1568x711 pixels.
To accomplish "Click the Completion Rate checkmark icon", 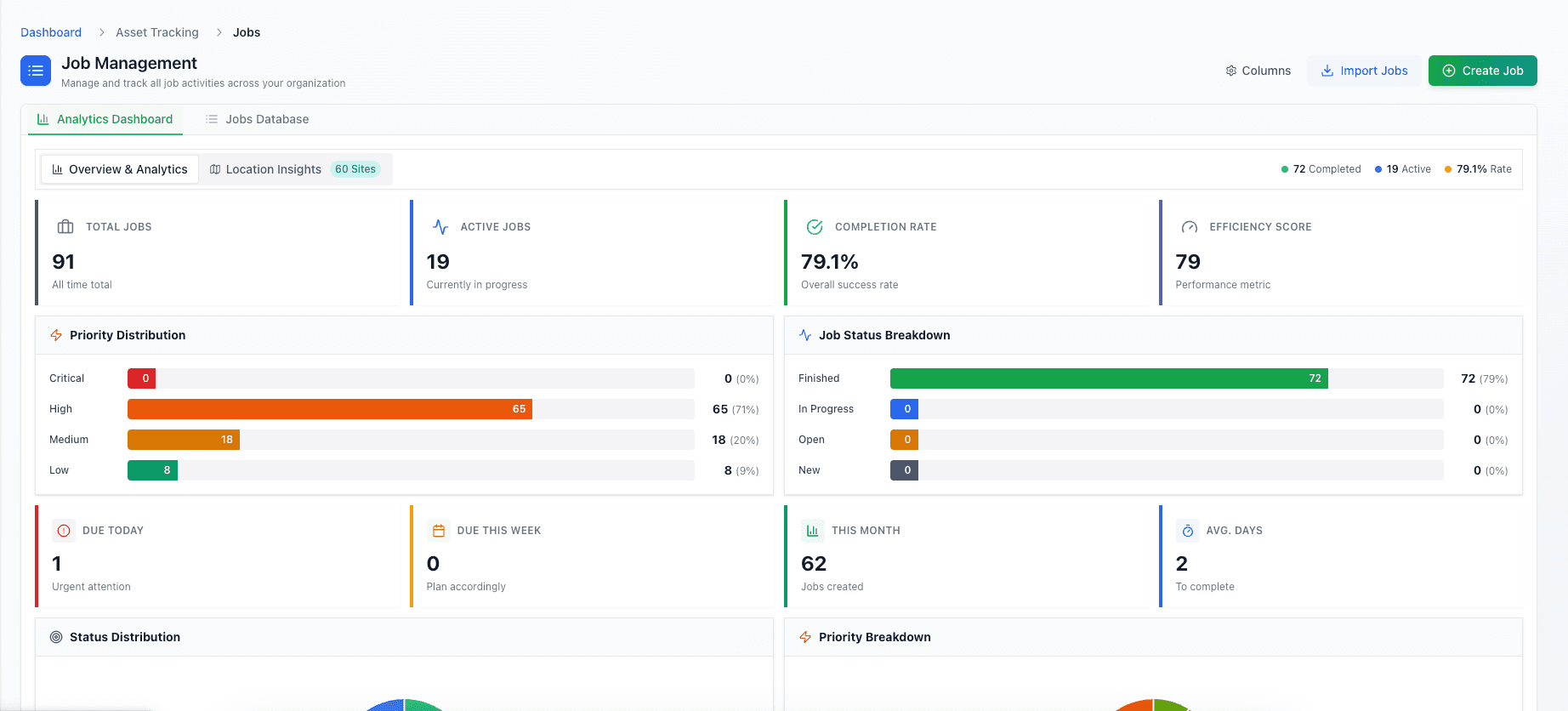I will (815, 227).
